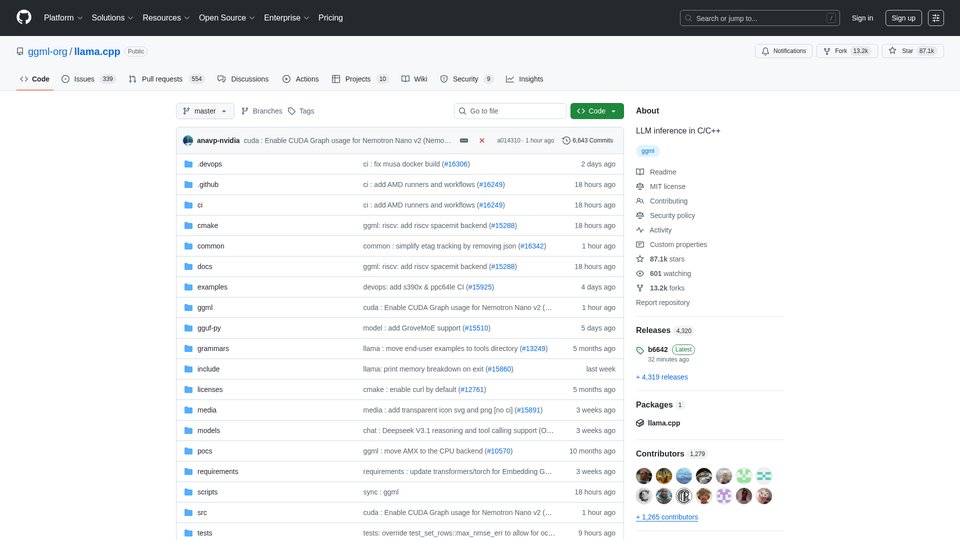
Task: Click the .devops folder icon
Action: point(187,164)
